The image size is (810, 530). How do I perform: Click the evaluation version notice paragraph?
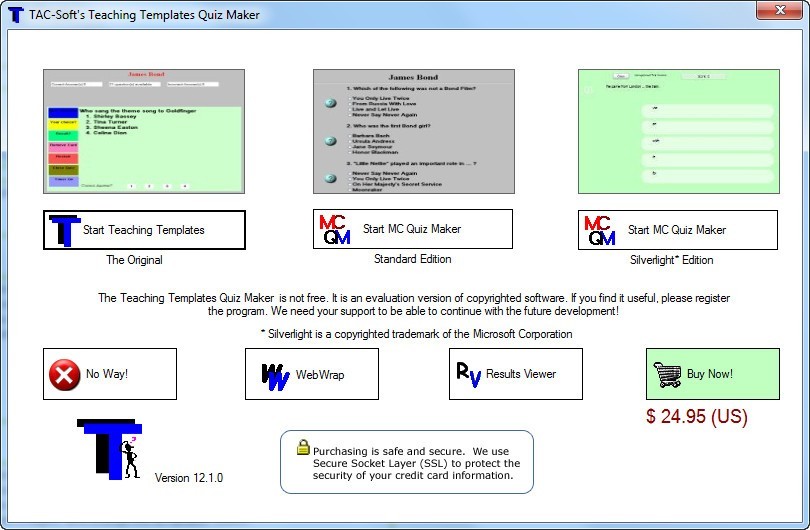(414, 304)
